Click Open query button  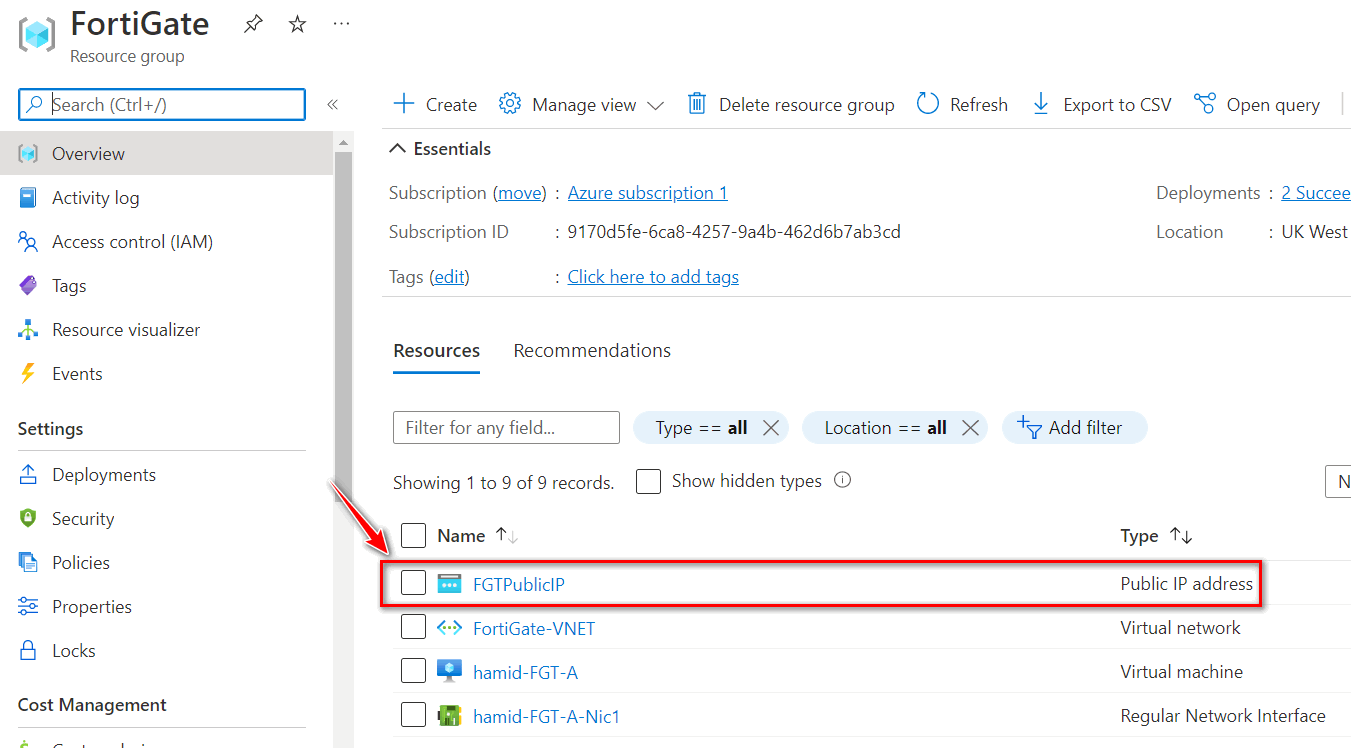[1257, 105]
